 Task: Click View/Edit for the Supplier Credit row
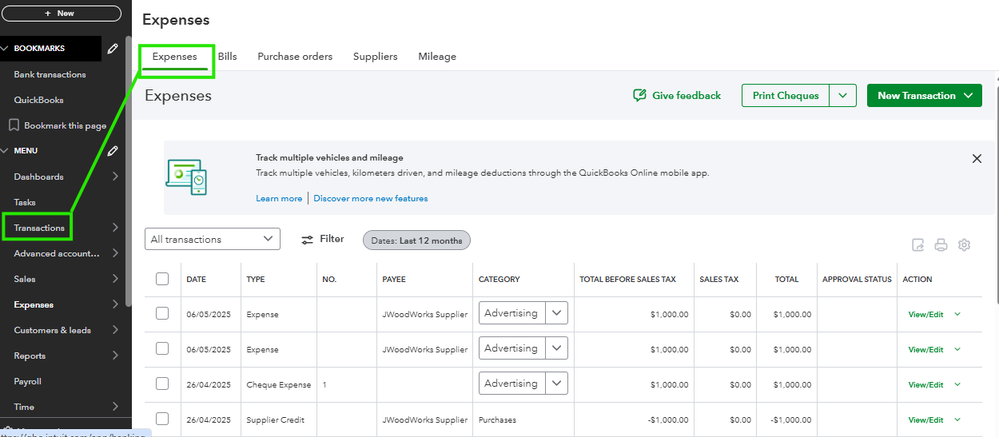pos(925,420)
